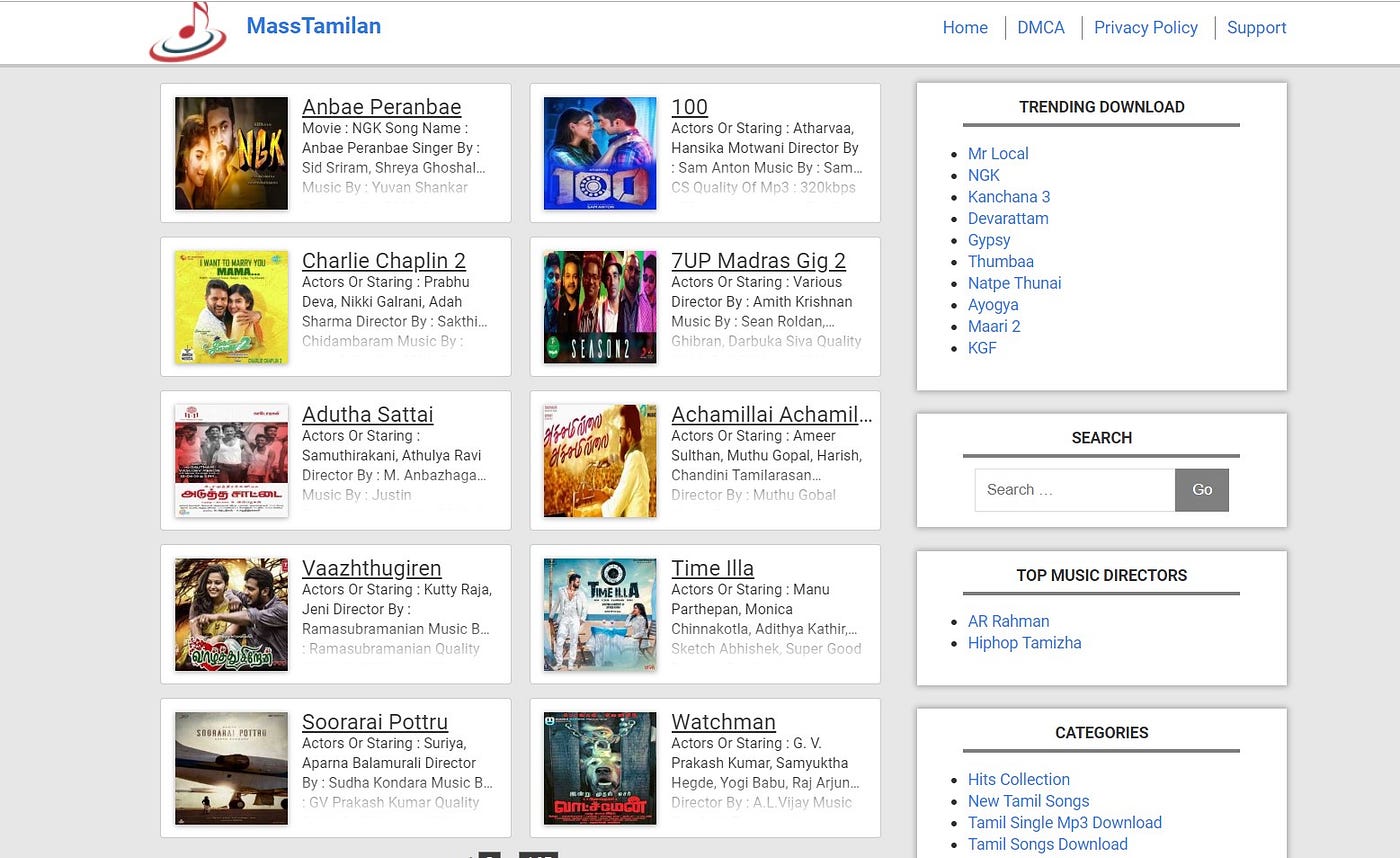Focus the Search input field
Screen dimensions: 1400x858
click(1075, 490)
